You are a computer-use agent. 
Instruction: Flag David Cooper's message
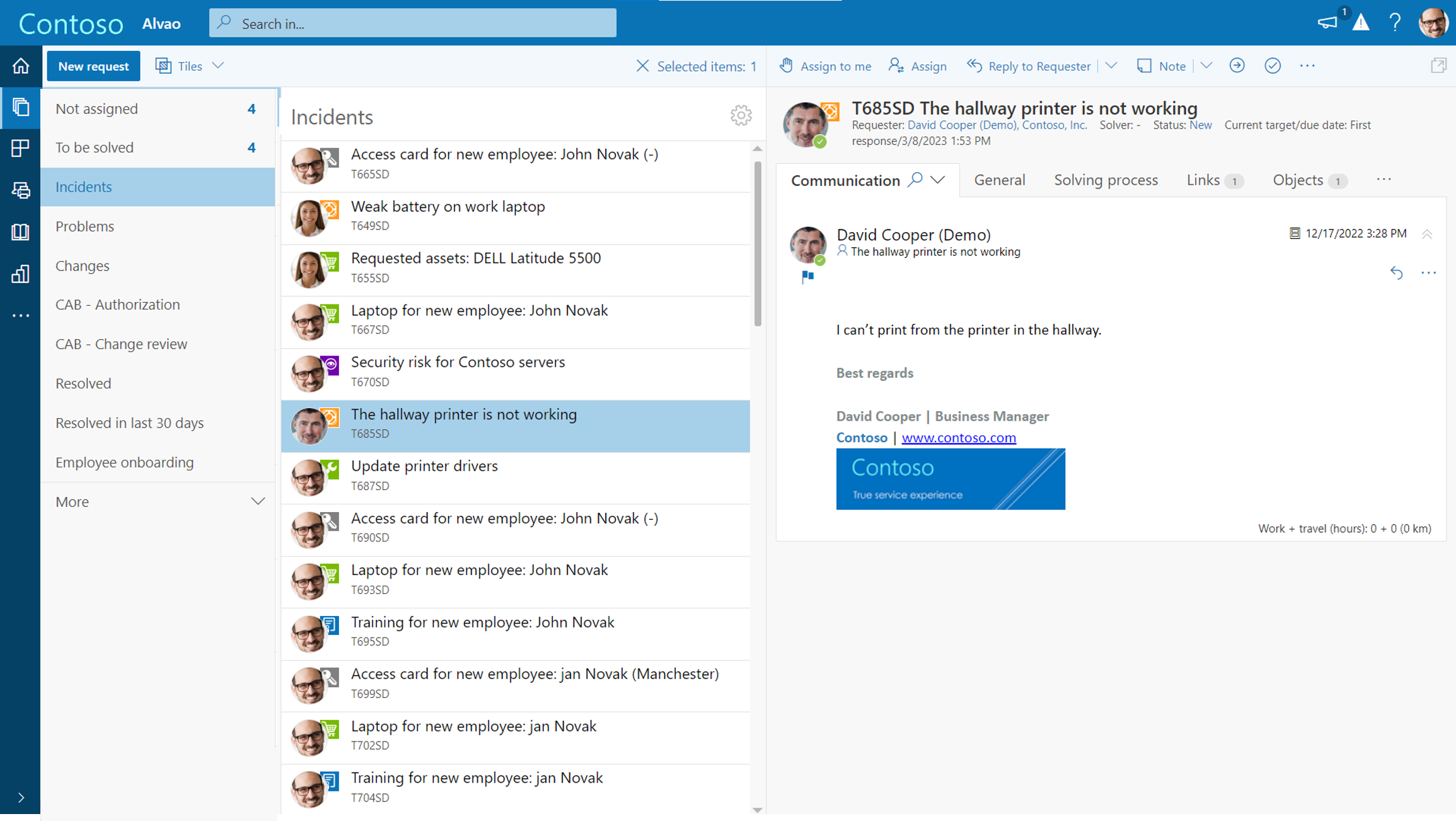click(x=809, y=276)
